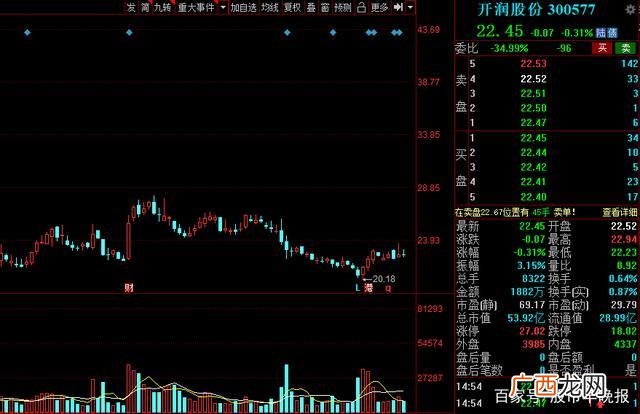640x414 pixels.
Task: Select sell level 1 price 22.47
Action: 533,122
